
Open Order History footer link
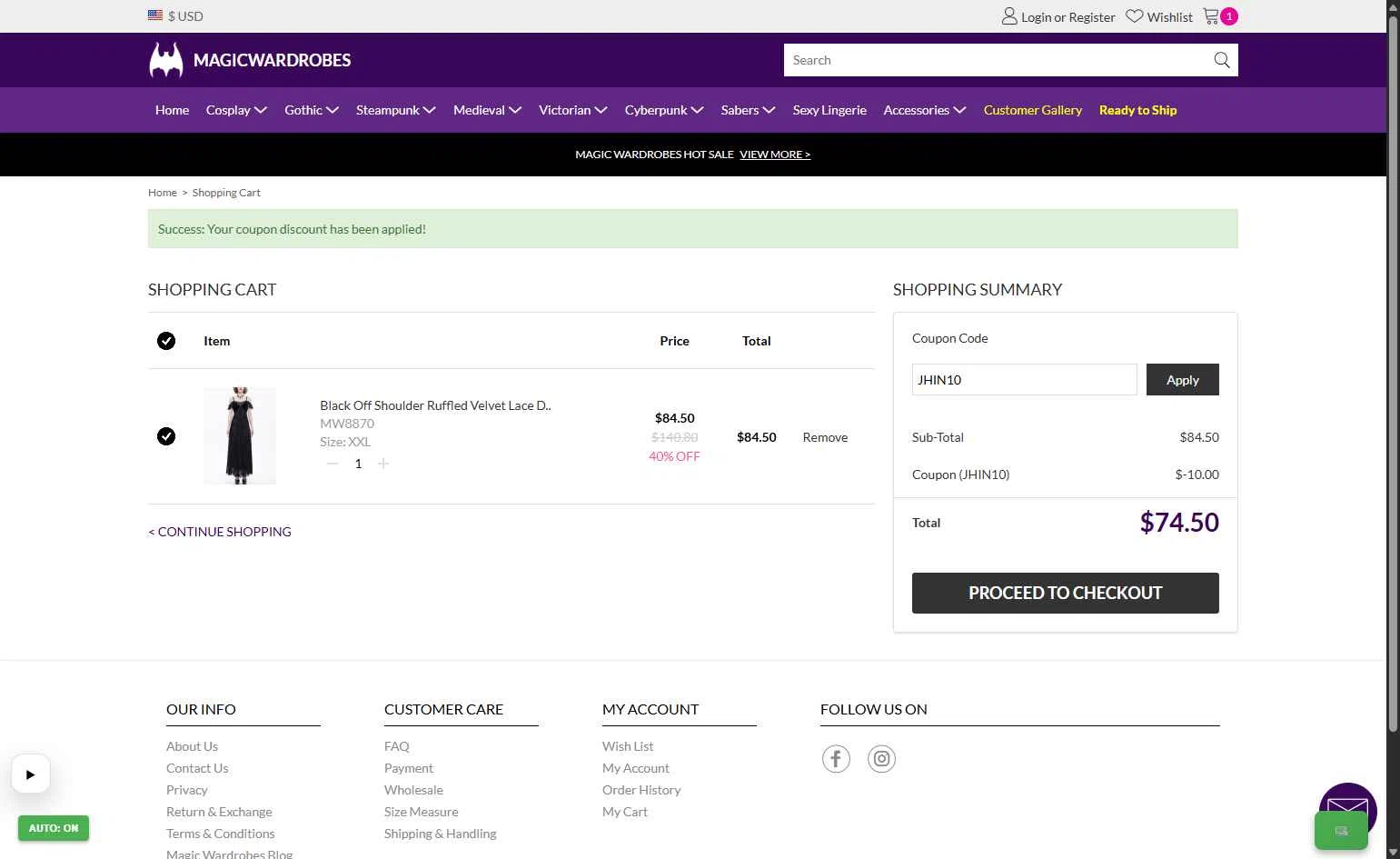click(641, 790)
